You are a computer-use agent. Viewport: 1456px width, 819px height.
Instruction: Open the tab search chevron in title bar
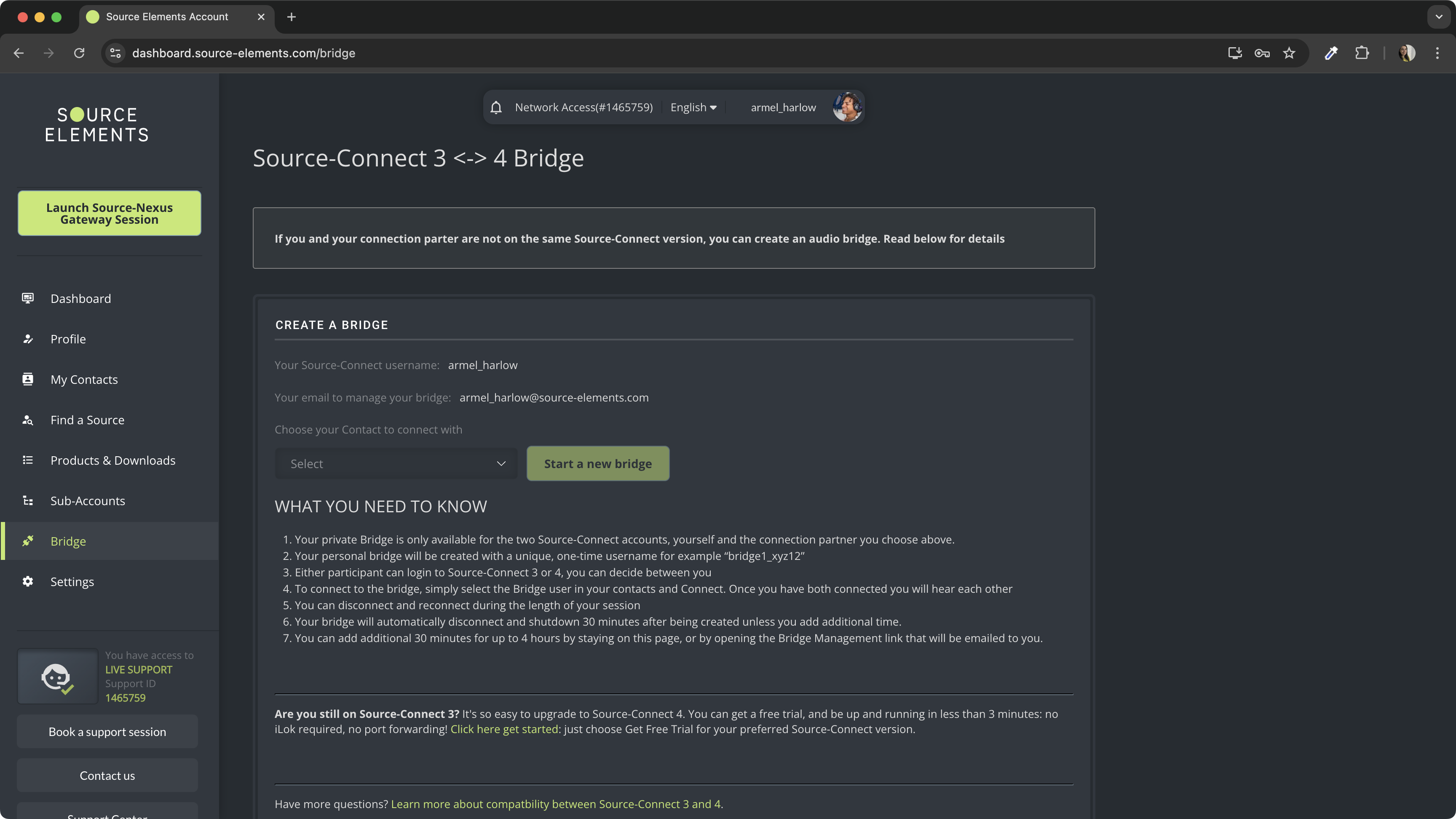(x=1438, y=17)
